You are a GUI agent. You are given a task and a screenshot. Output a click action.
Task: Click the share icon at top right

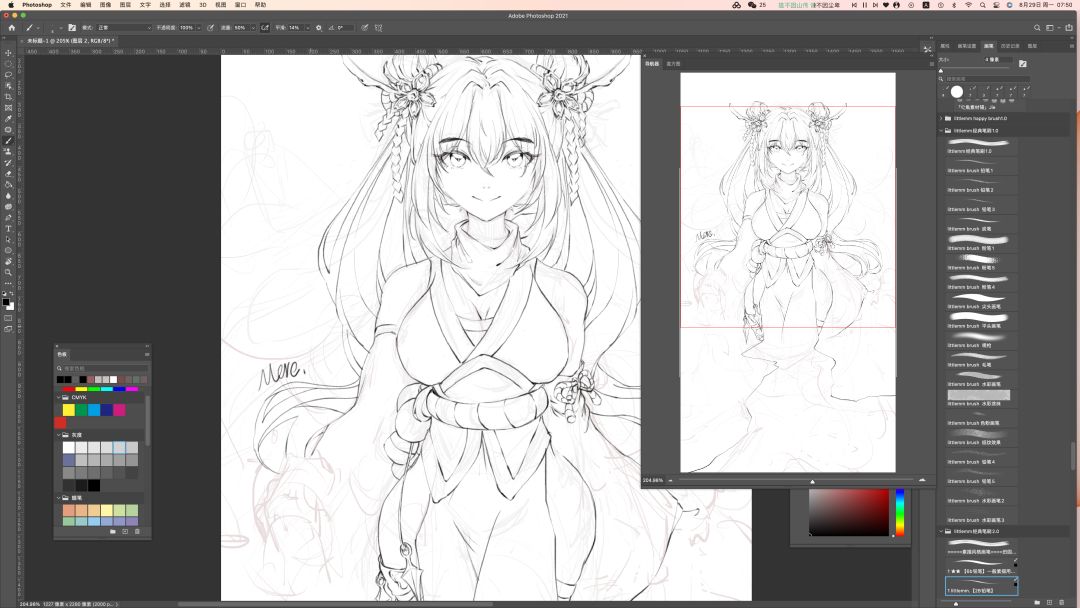1069,28
